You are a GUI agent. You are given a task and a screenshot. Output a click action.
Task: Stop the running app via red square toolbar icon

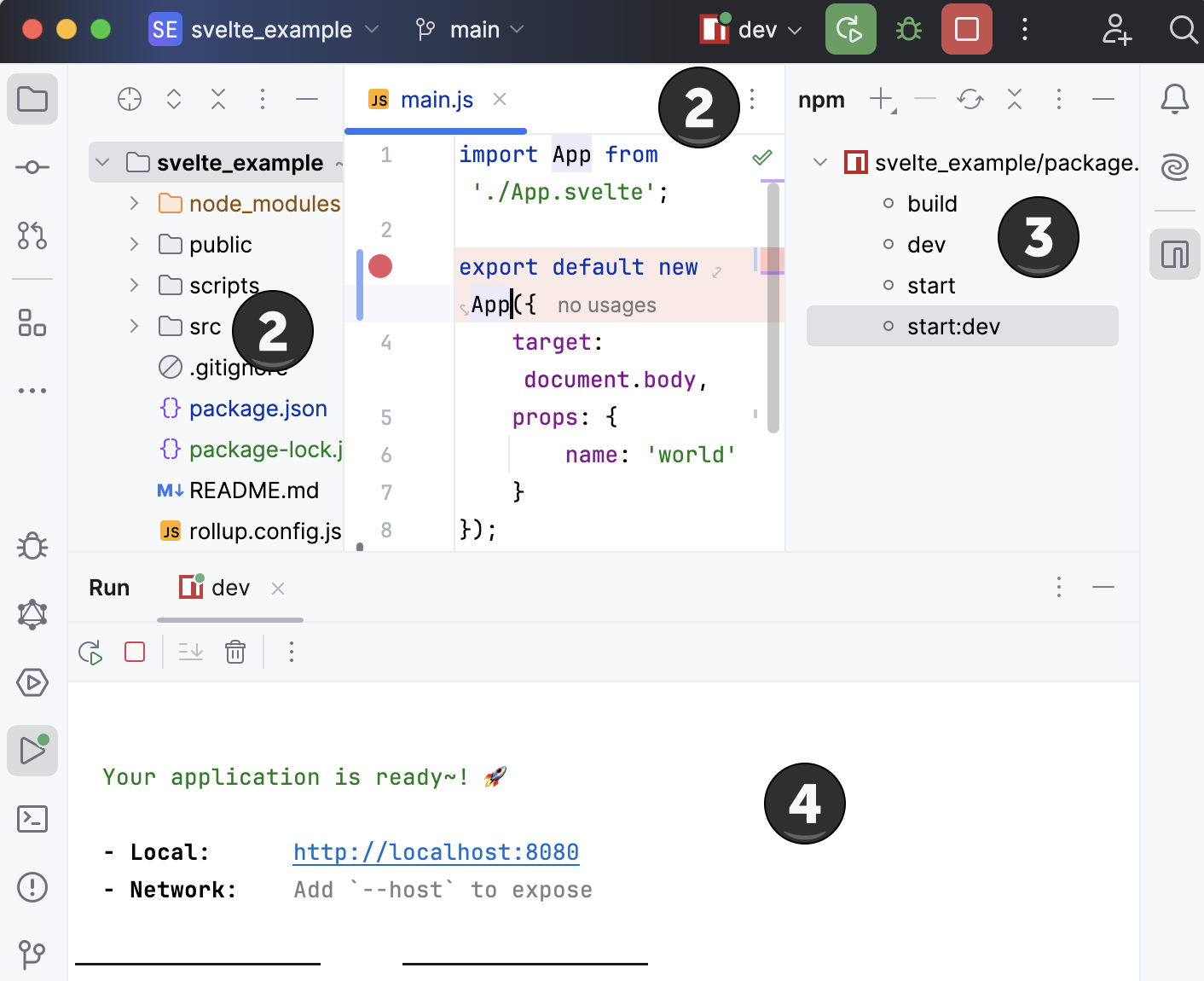pyautogui.click(x=966, y=29)
